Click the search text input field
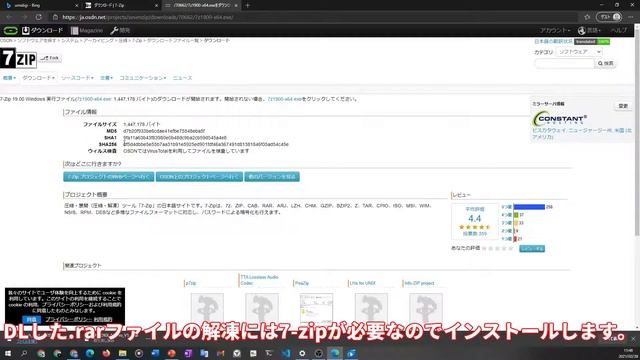This screenshot has width=640, height=360. point(564,64)
